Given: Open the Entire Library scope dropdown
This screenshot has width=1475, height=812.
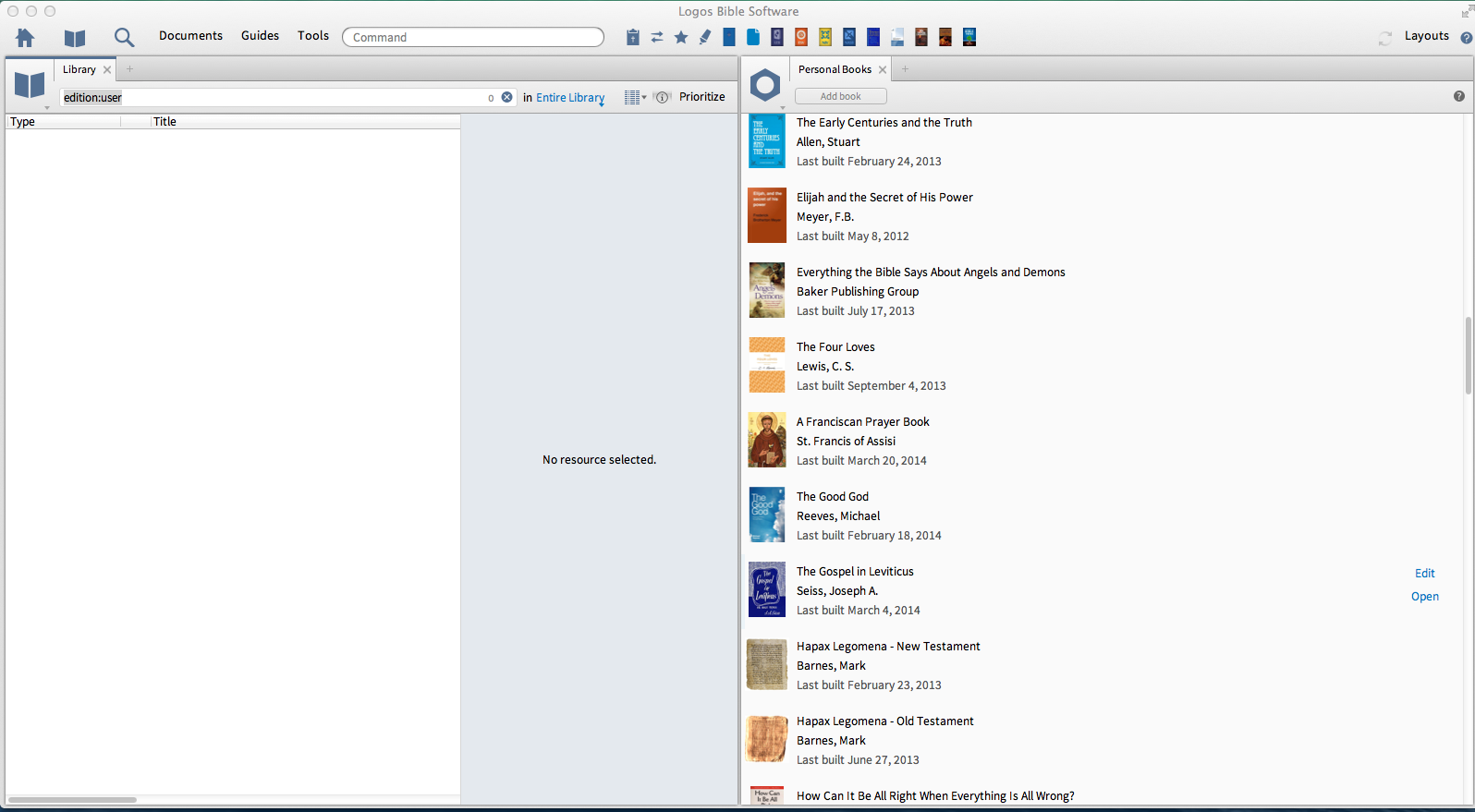Looking at the screenshot, I should (570, 98).
